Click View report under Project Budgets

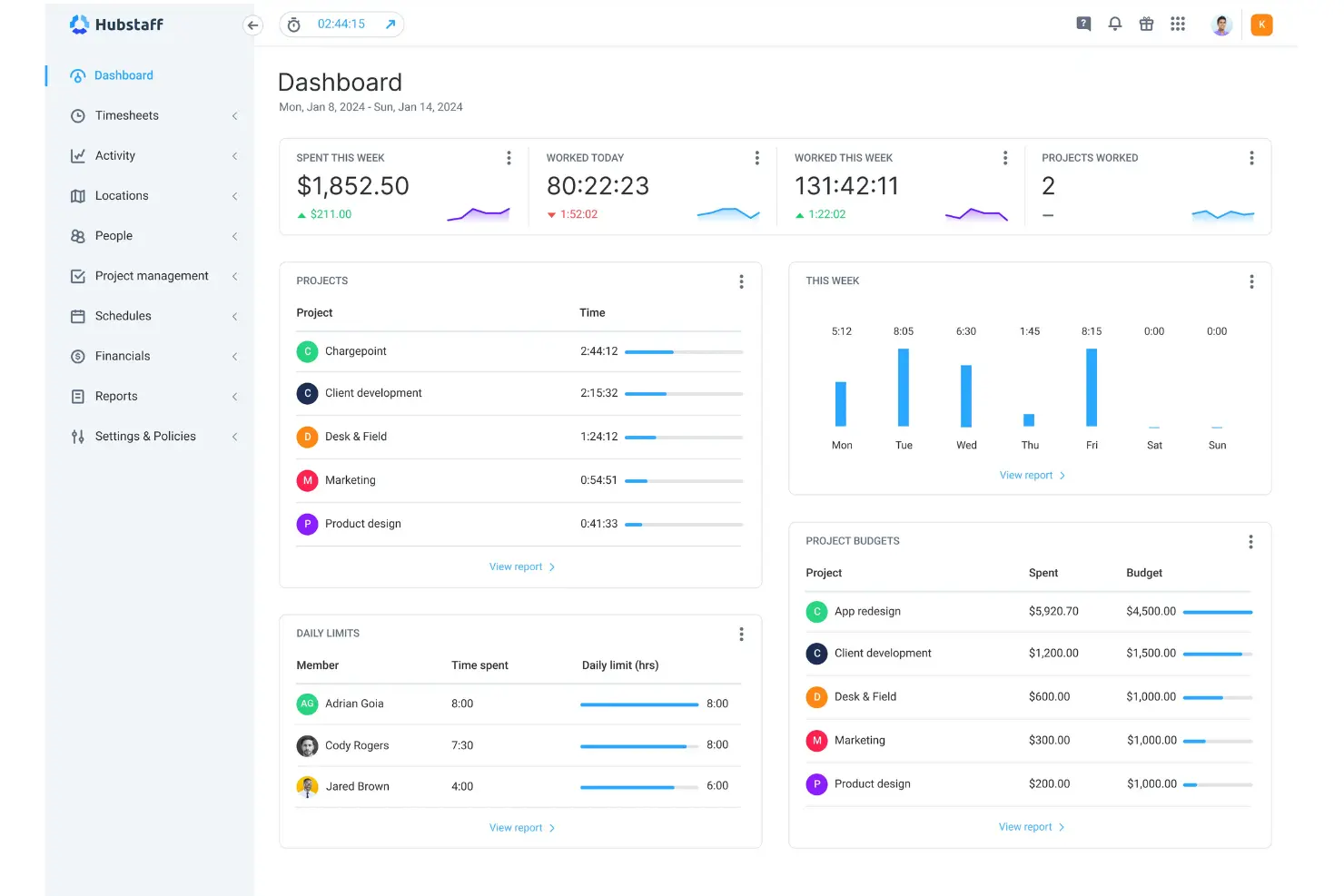pyautogui.click(x=1032, y=826)
